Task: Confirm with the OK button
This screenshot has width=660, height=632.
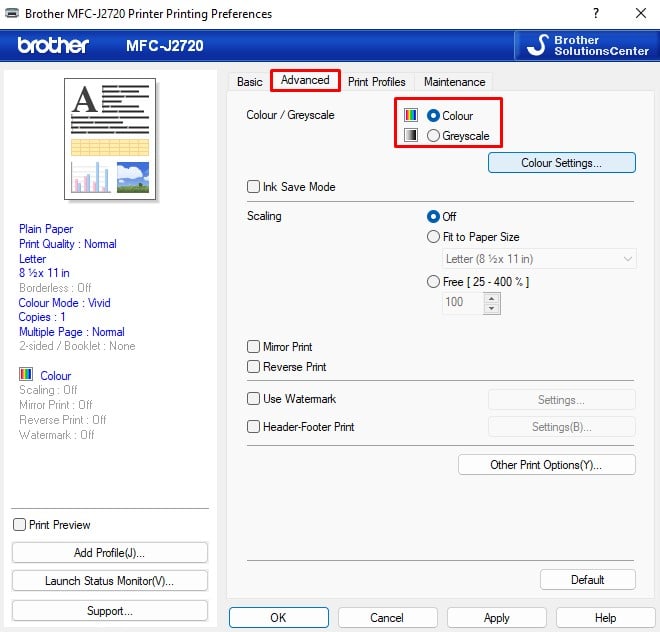Action: click(279, 618)
